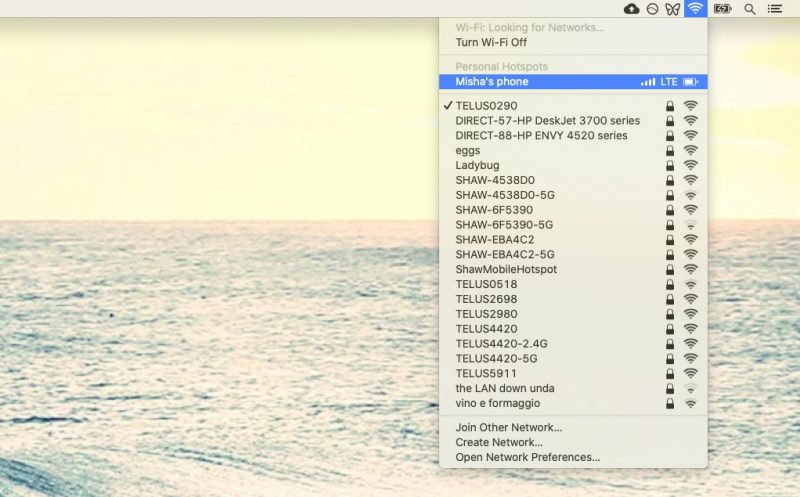Join the TELUS0518 network
The height and width of the screenshot is (497, 800).
coord(573,284)
